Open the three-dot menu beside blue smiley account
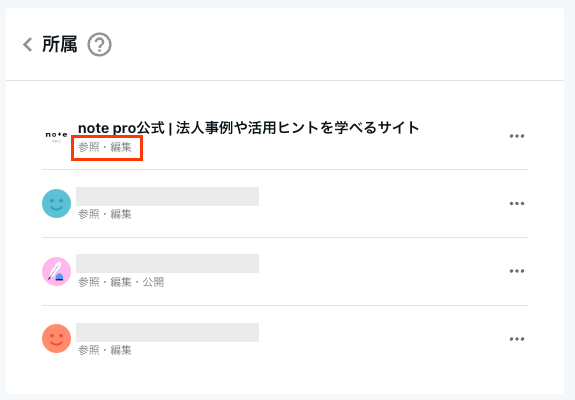This screenshot has width=575, height=400. (517, 203)
